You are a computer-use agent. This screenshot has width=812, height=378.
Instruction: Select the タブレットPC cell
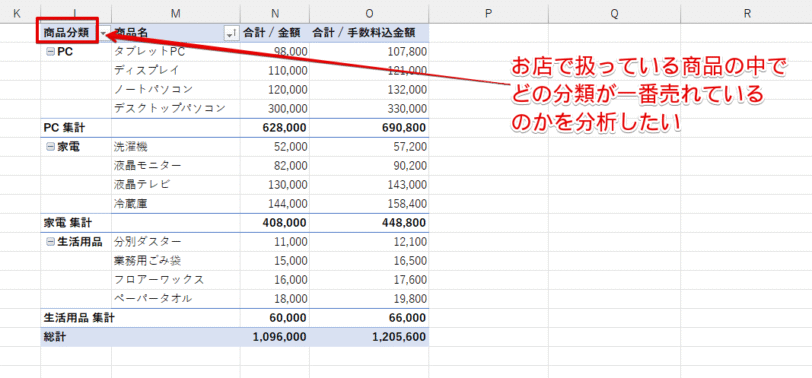tap(176, 52)
